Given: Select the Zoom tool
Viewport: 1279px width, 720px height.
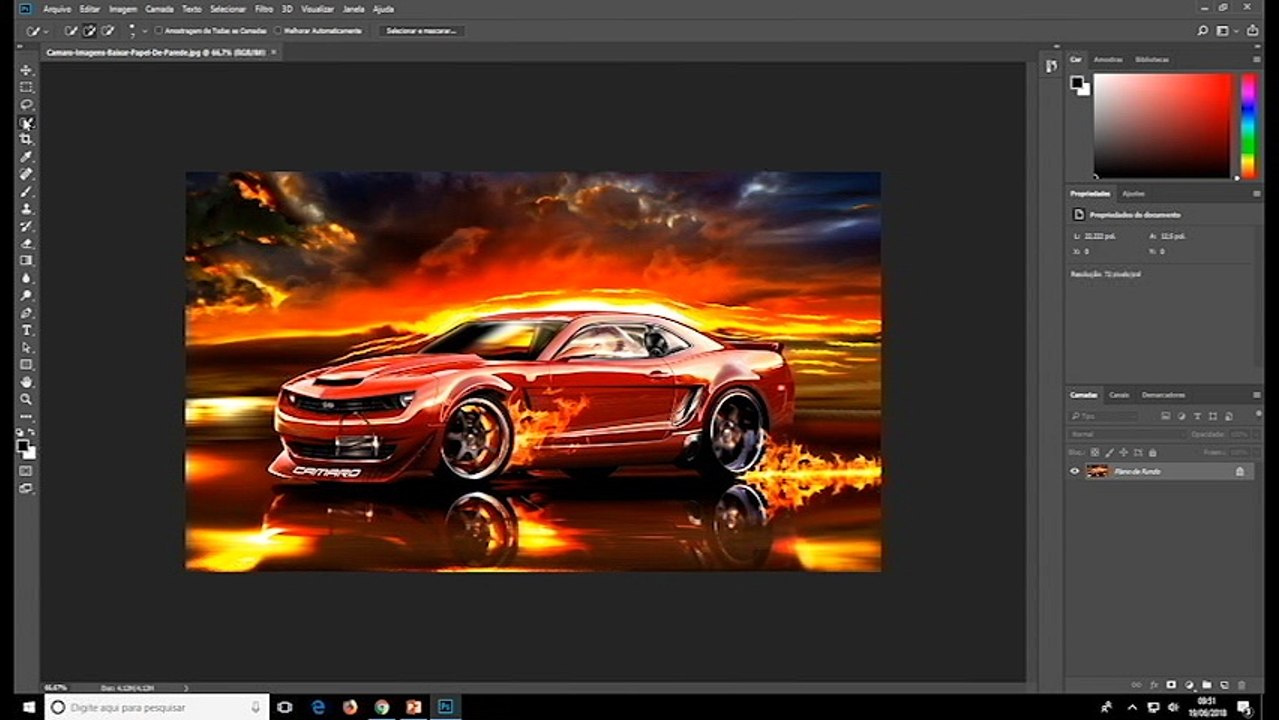Looking at the screenshot, I should (26, 399).
